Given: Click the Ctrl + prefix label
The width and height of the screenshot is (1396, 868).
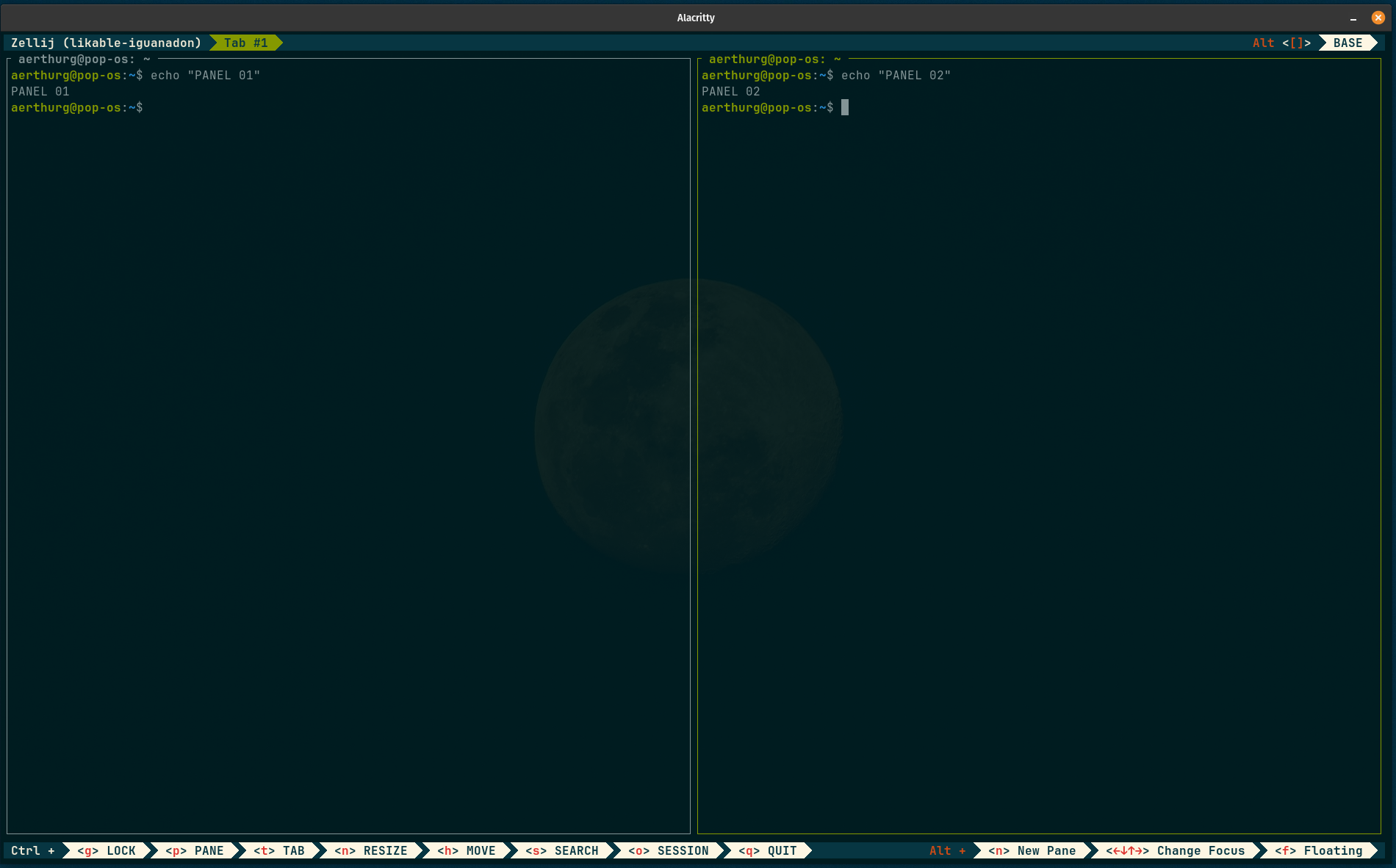Looking at the screenshot, I should pyautogui.click(x=33, y=850).
